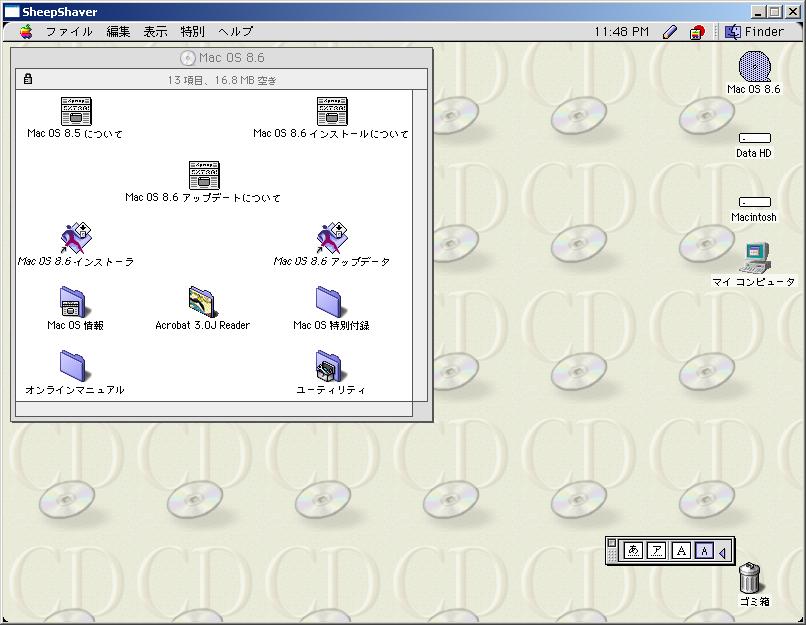Image resolution: width=806 pixels, height=625 pixels.
Task: Click the red application icon in menu bar
Action: tap(697, 32)
